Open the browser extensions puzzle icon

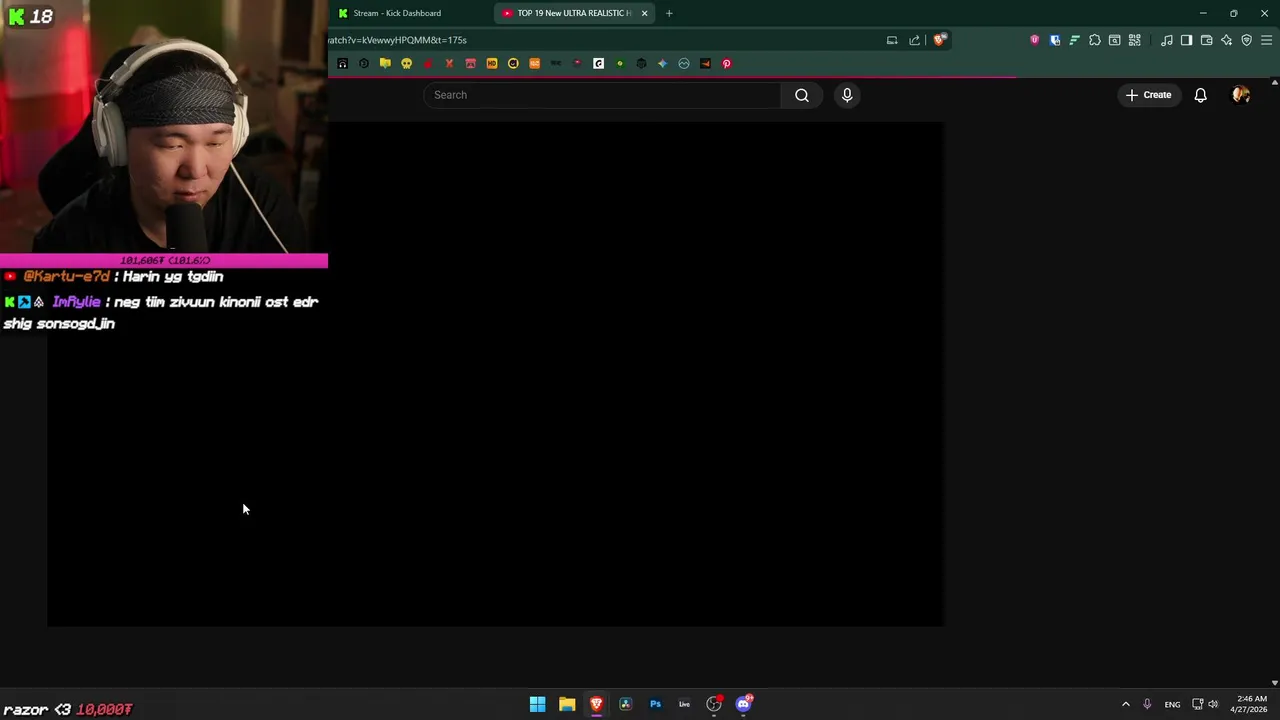[1094, 40]
